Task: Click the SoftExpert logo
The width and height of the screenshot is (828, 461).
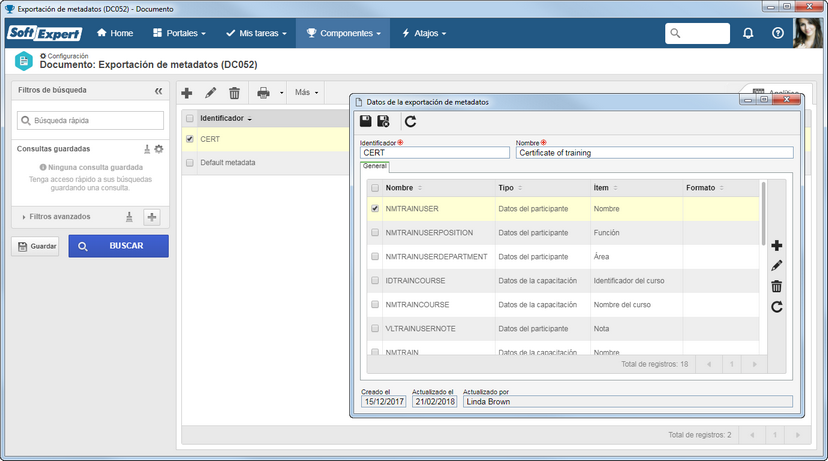Action: click(44, 33)
